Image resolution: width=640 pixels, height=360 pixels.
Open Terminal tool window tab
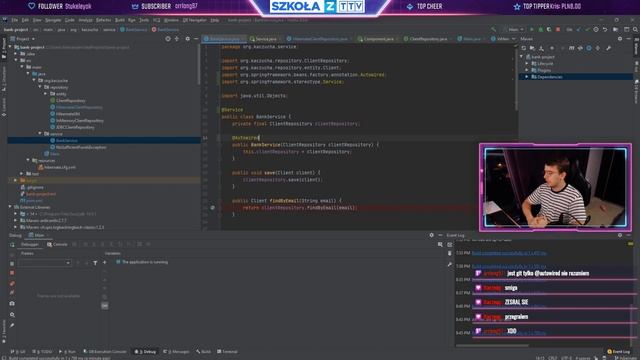[227, 351]
